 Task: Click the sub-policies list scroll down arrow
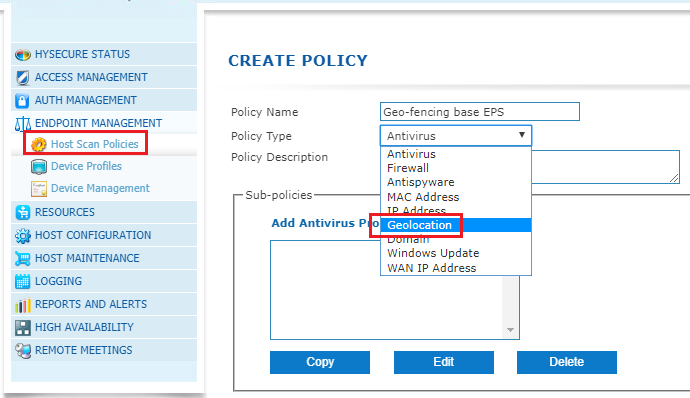(x=510, y=330)
